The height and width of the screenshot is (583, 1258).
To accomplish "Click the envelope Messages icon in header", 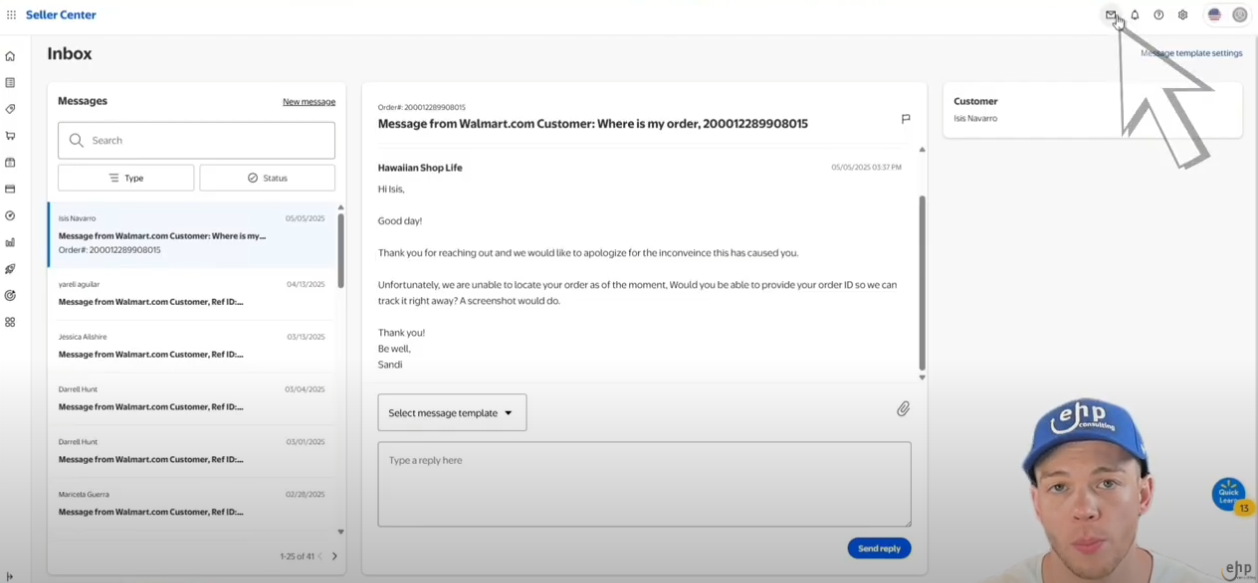I will 1110,15.
